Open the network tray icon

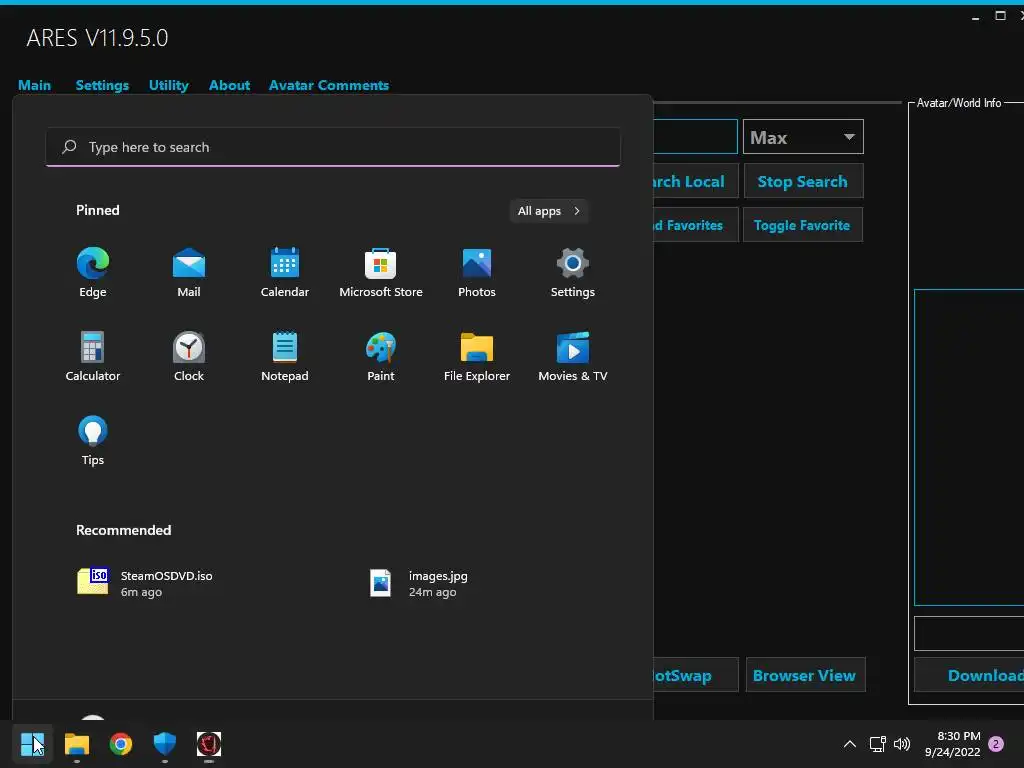(878, 744)
